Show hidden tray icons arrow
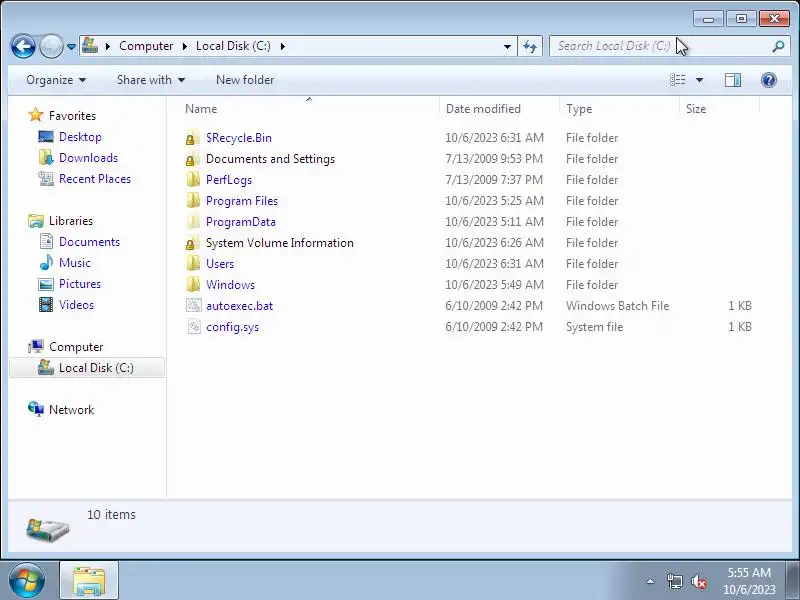Viewport: 800px width, 600px height. (651, 581)
